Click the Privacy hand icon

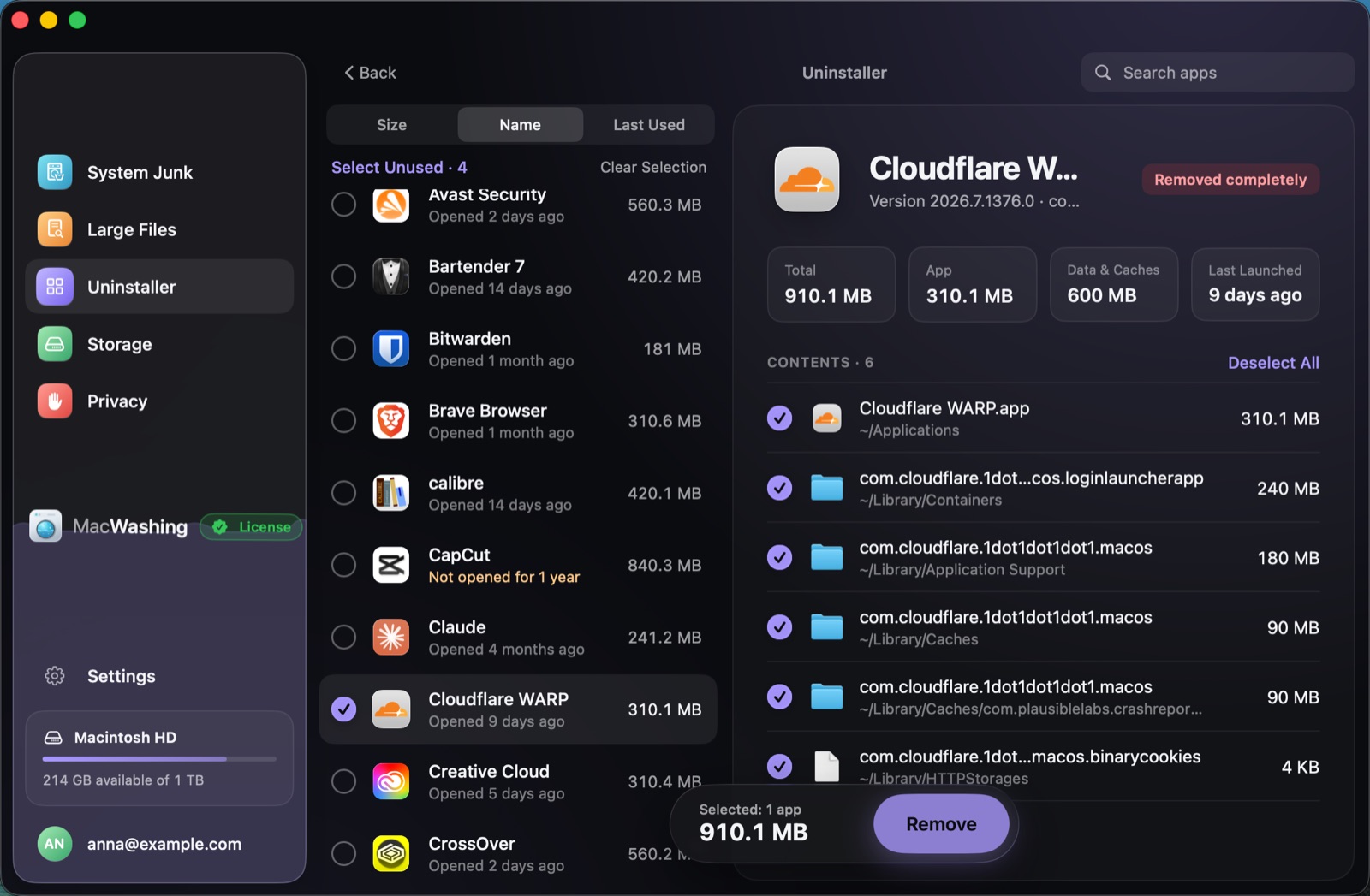point(55,401)
